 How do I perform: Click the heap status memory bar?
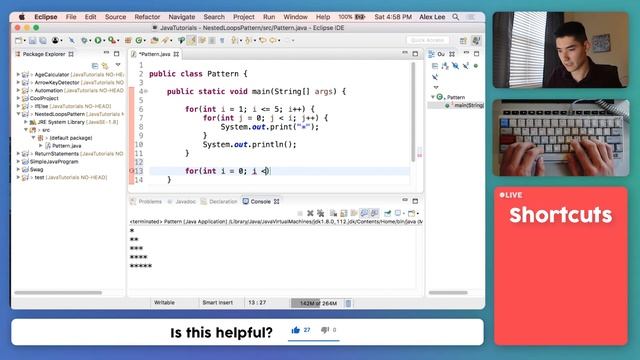pos(318,303)
